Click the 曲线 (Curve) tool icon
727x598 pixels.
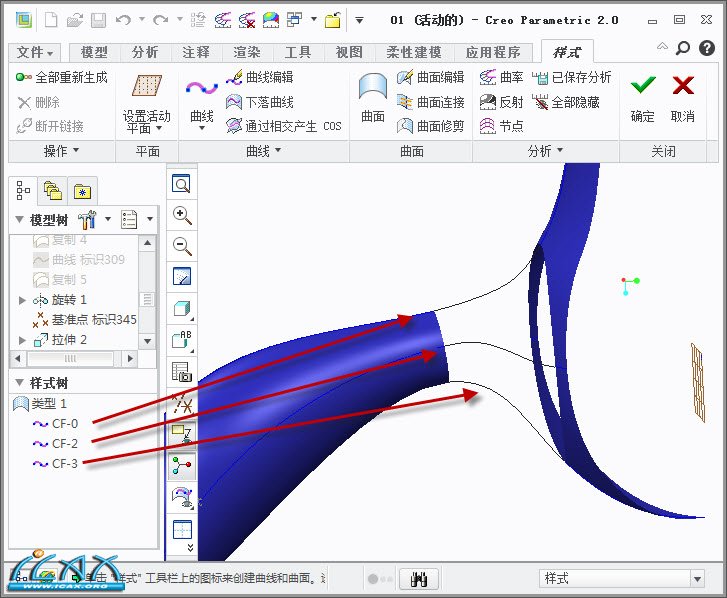[201, 92]
